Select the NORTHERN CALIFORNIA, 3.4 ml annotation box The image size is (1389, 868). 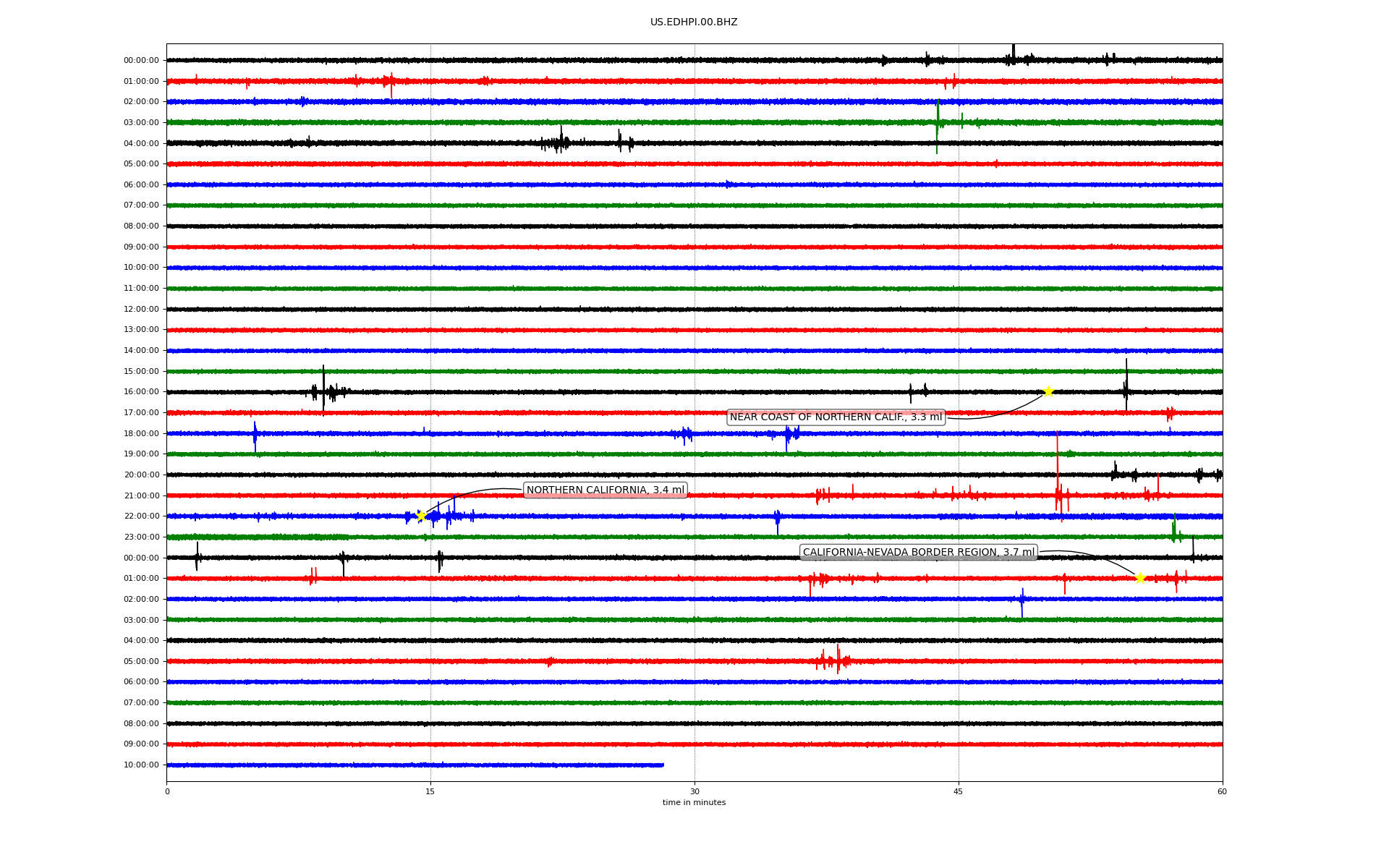click(x=605, y=490)
